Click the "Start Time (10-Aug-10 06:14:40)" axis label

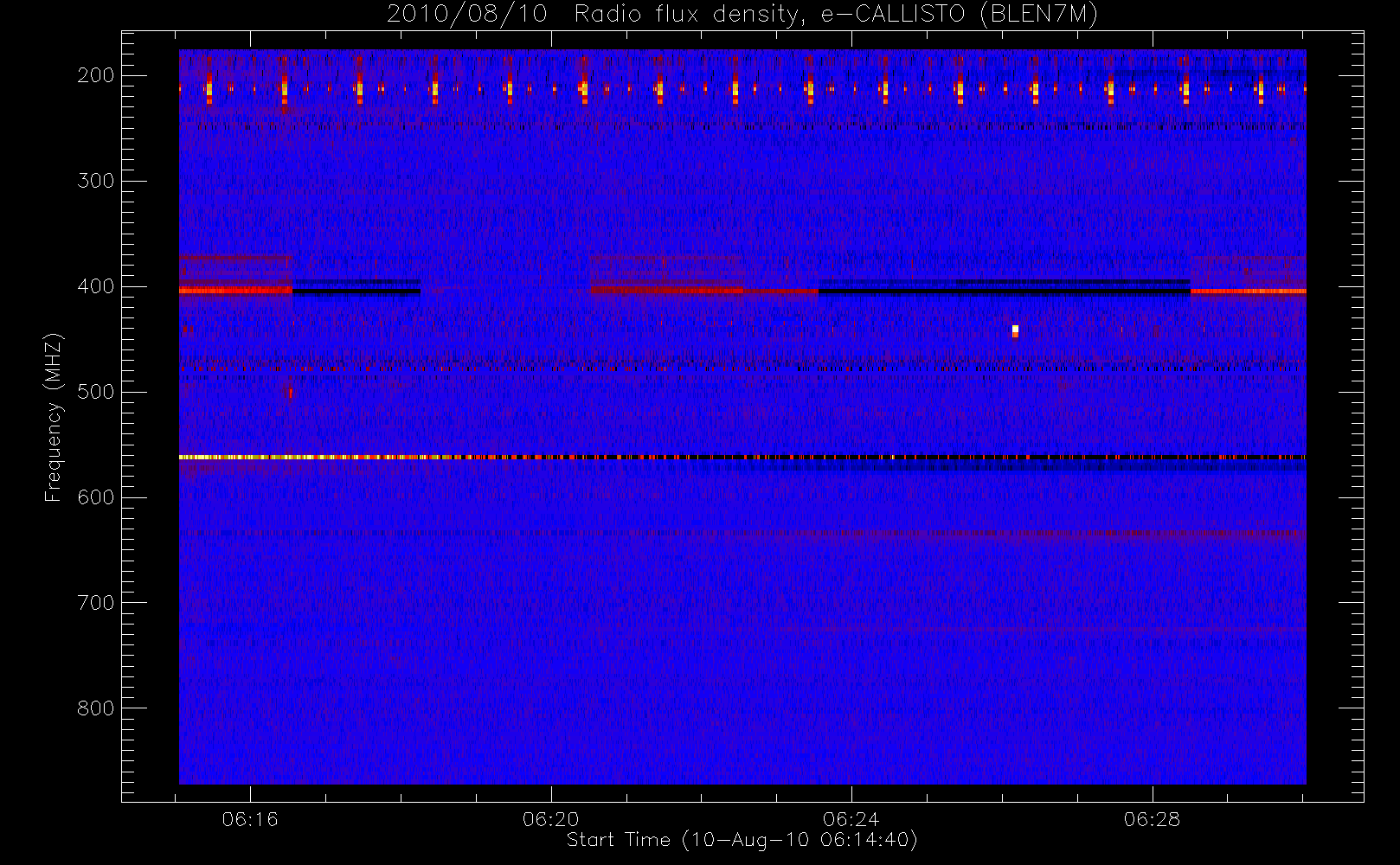pos(742,840)
